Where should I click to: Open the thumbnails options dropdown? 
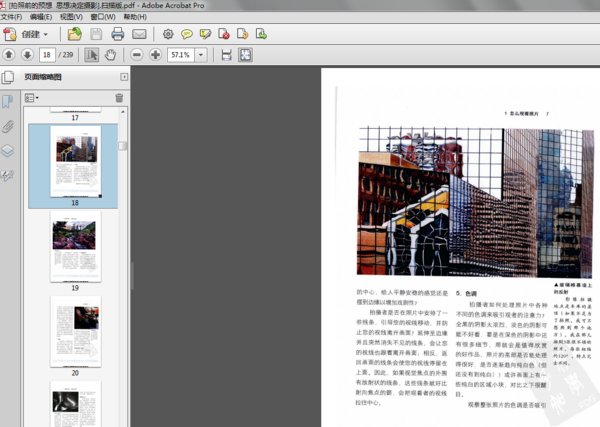coord(31,98)
